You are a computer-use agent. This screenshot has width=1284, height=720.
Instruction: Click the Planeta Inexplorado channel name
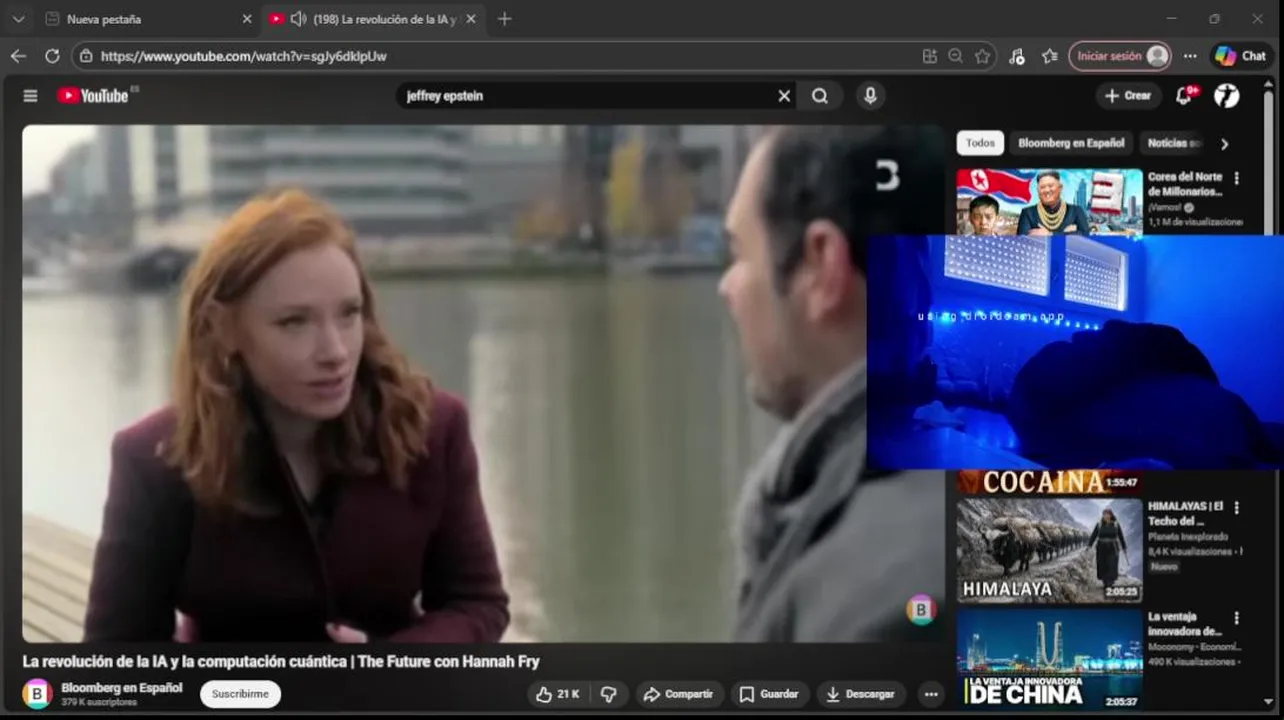click(1188, 537)
